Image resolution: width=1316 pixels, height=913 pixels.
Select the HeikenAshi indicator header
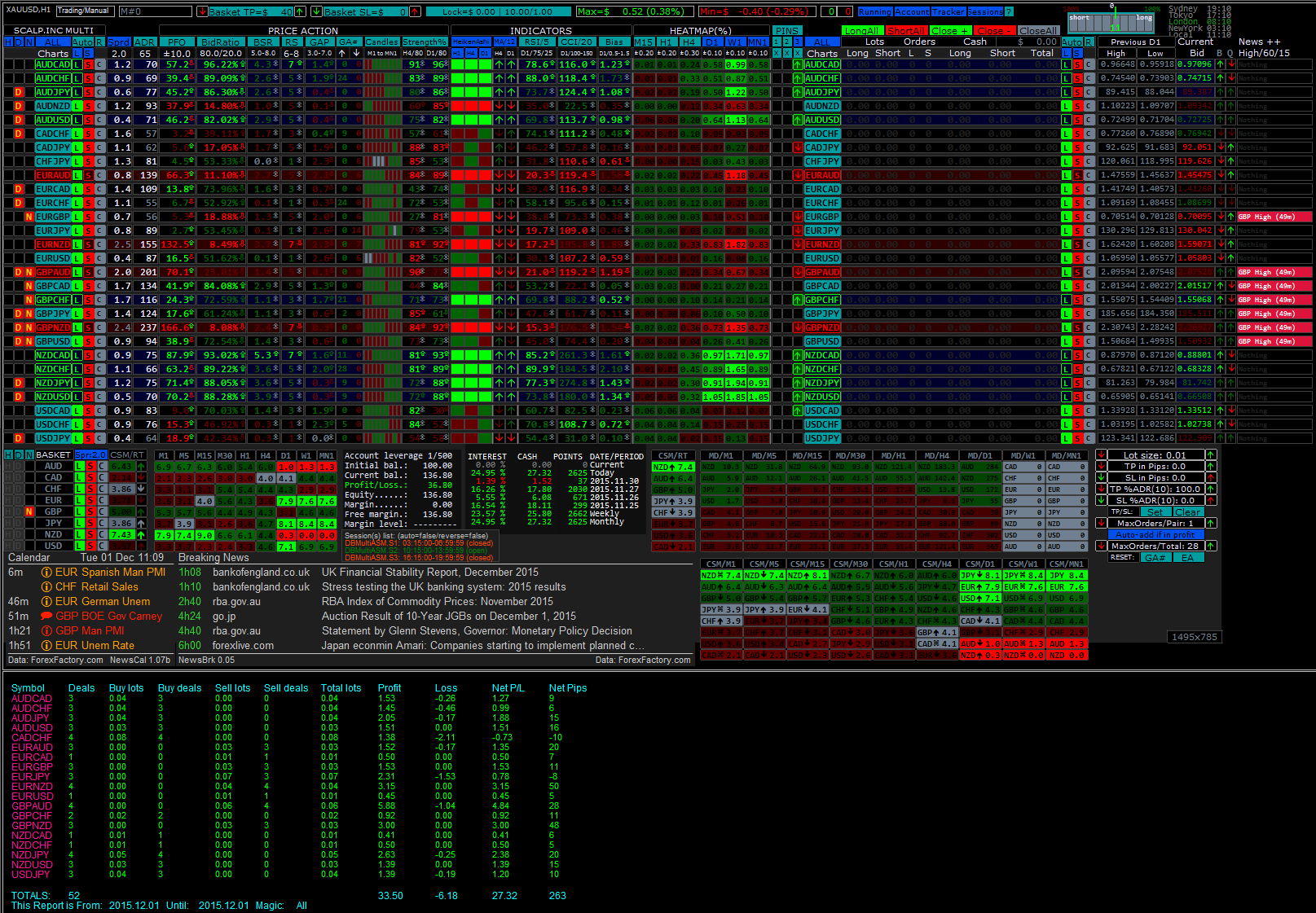[x=472, y=42]
